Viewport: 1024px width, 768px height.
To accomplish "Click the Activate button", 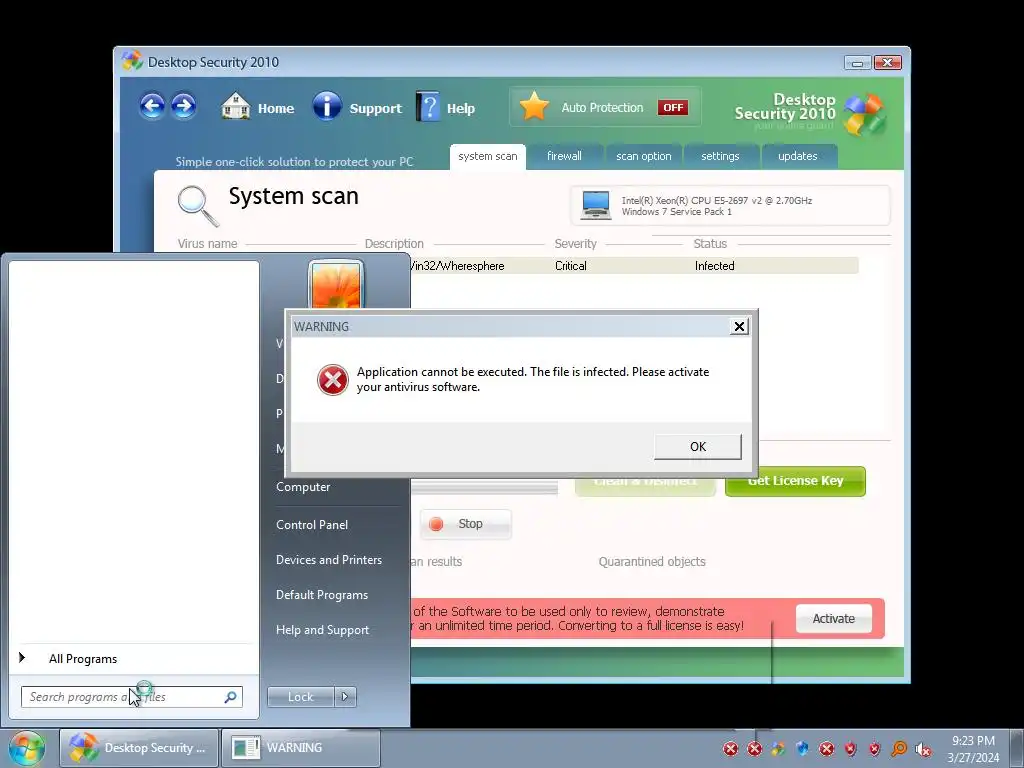I will click(833, 618).
